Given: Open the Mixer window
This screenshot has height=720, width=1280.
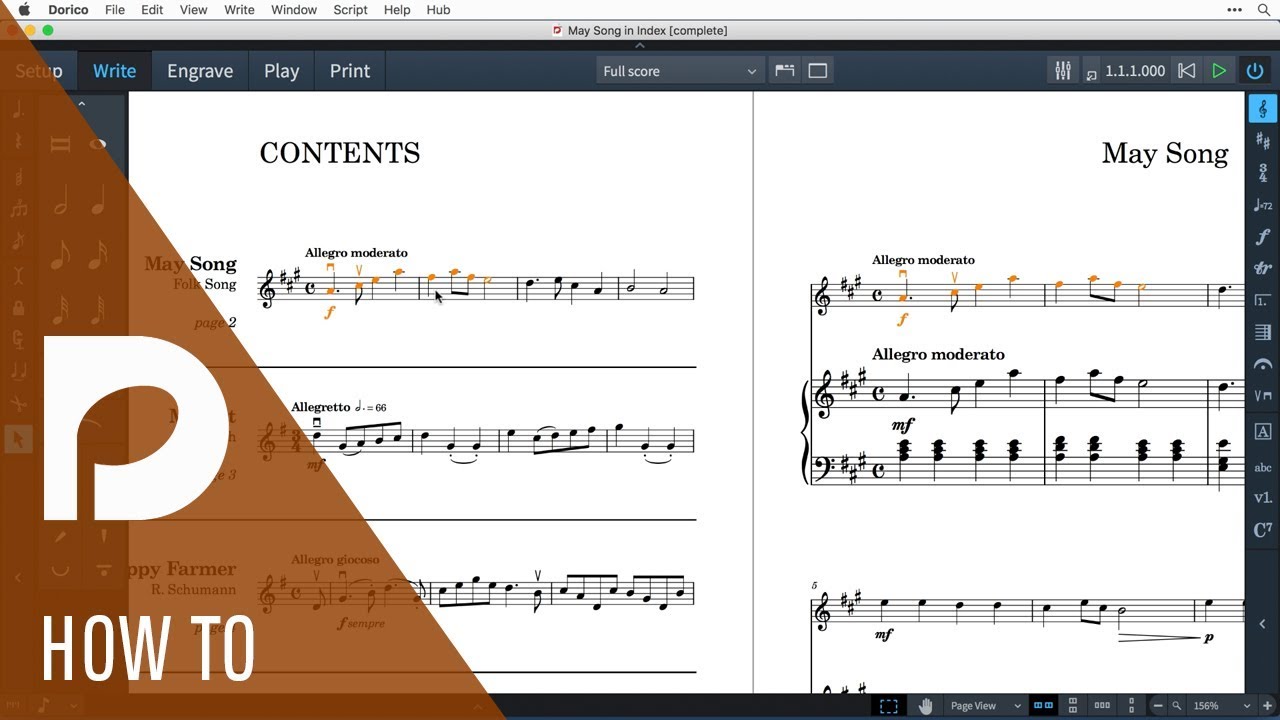Looking at the screenshot, I should (x=1062, y=70).
